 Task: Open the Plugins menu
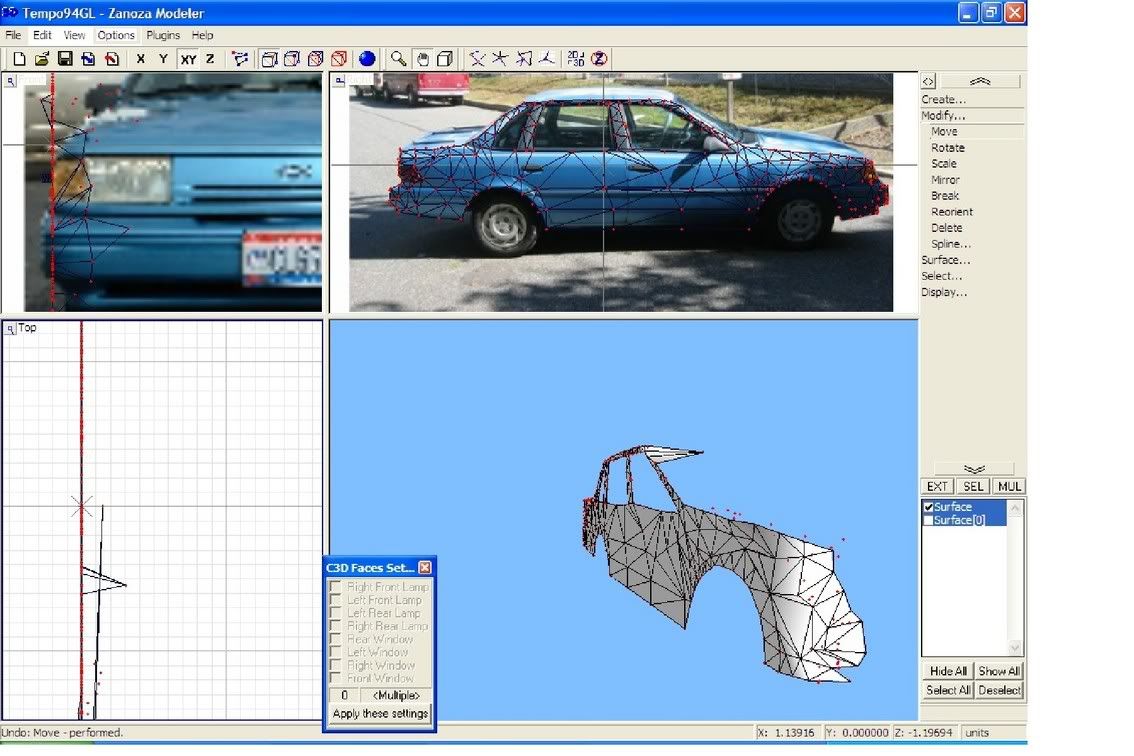coord(163,35)
